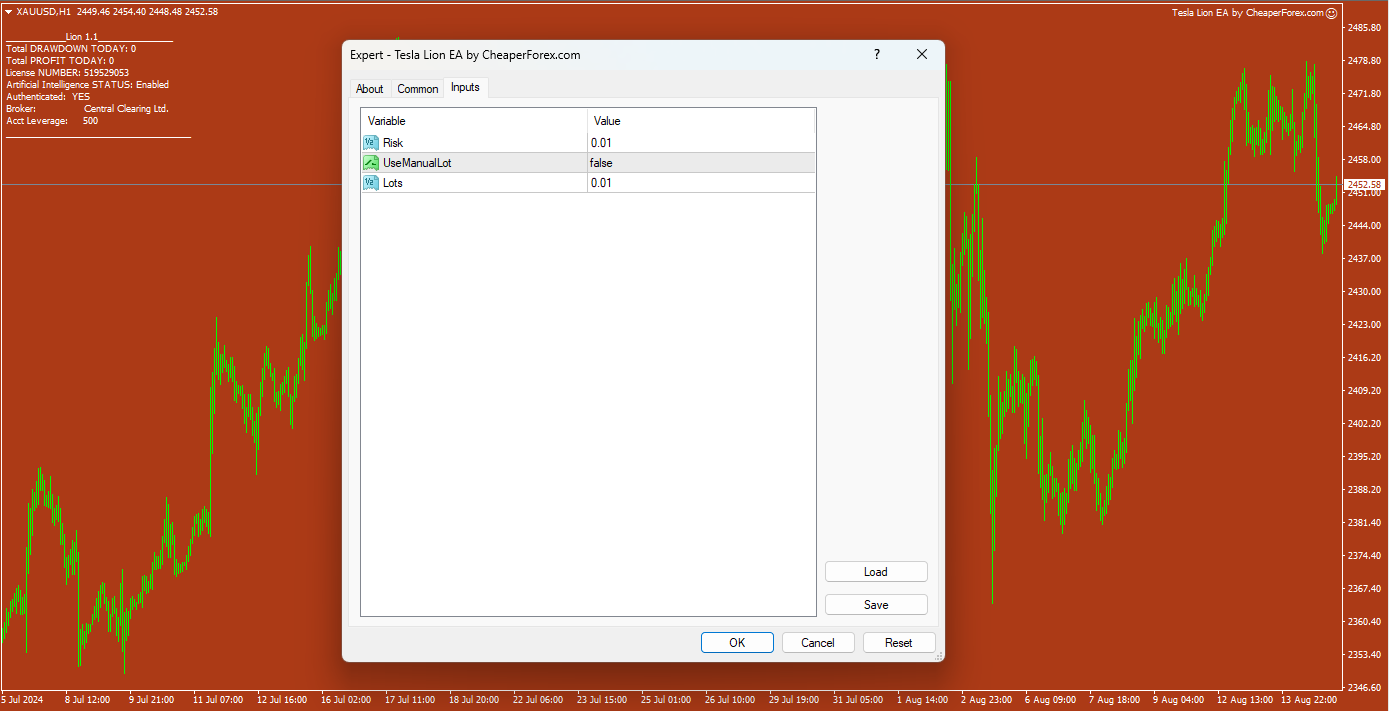This screenshot has height=711, width=1389.
Task: Click the smiley face EA status icon
Action: point(1331,13)
